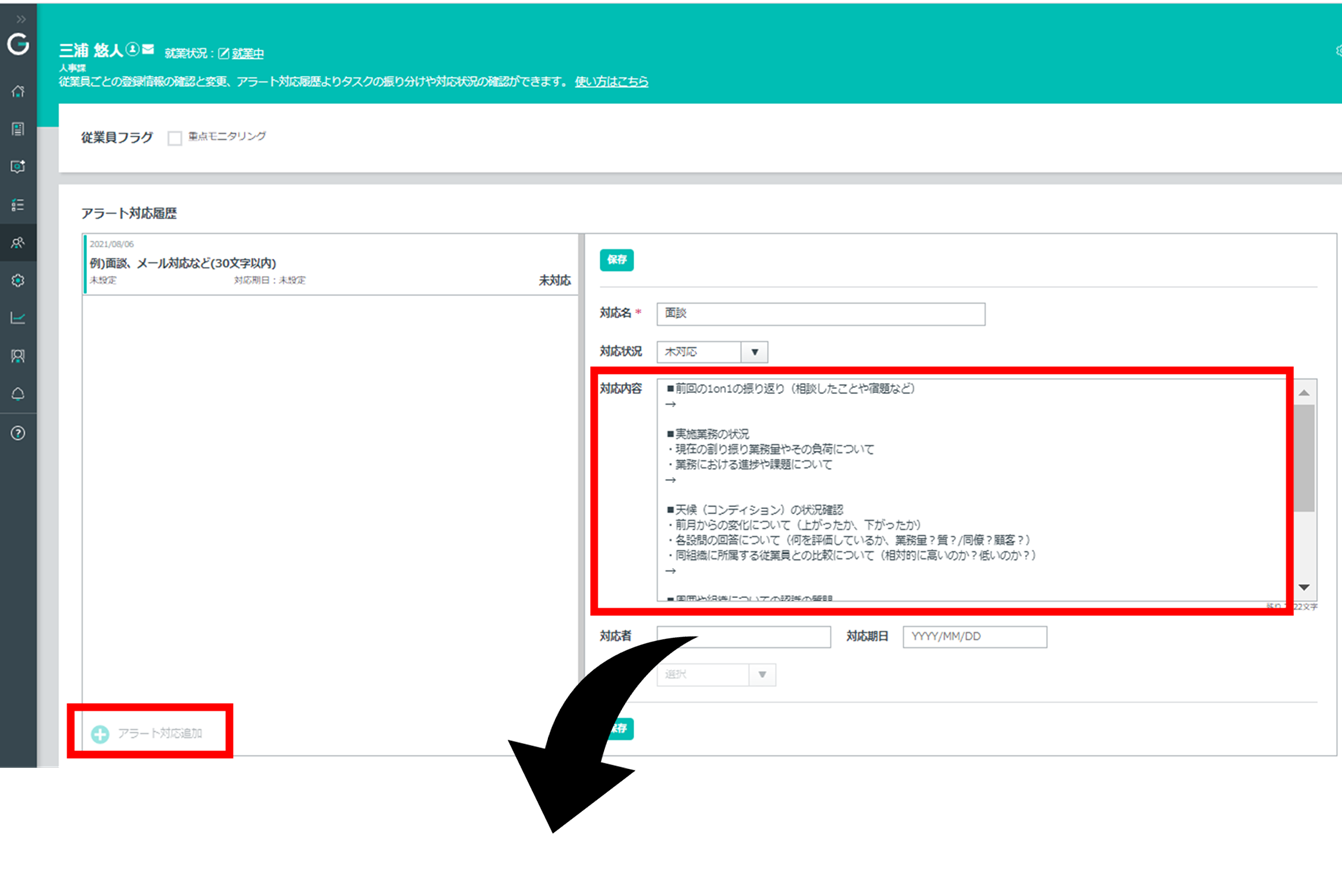The image size is (1342, 890).
Task: Click the 対応者 input field
Action: pyautogui.click(x=744, y=637)
